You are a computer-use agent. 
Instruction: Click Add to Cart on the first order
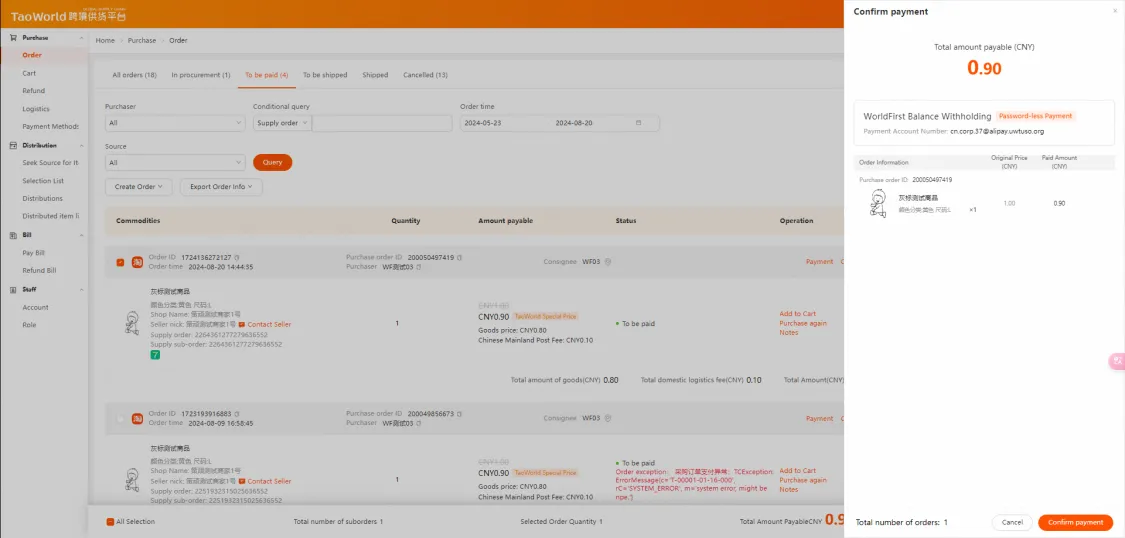[x=798, y=313]
